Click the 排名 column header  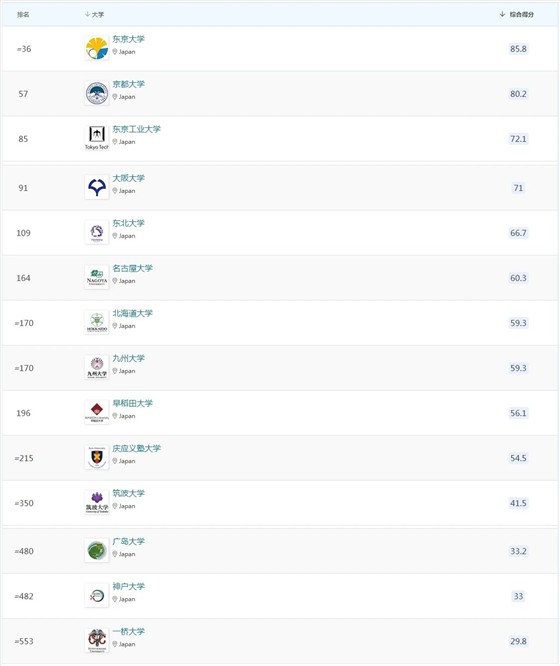[23, 14]
